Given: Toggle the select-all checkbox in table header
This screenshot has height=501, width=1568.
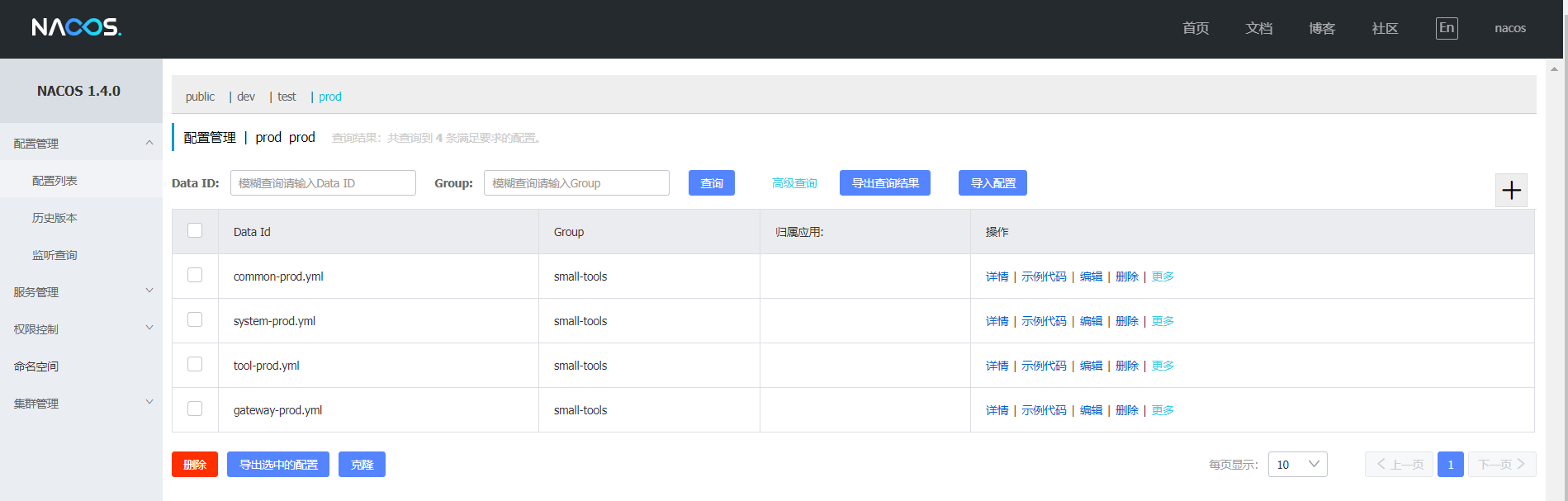Looking at the screenshot, I should tap(195, 230).
